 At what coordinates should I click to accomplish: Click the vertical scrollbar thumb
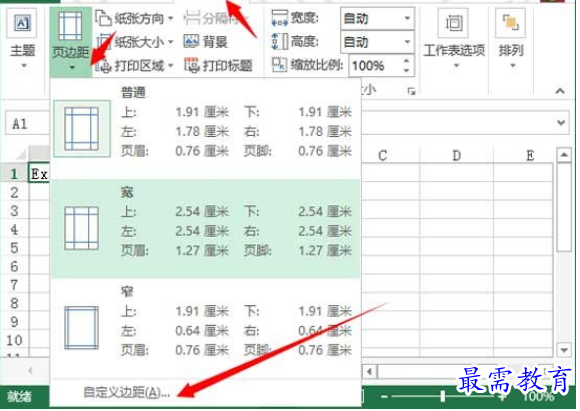[x=563, y=207]
